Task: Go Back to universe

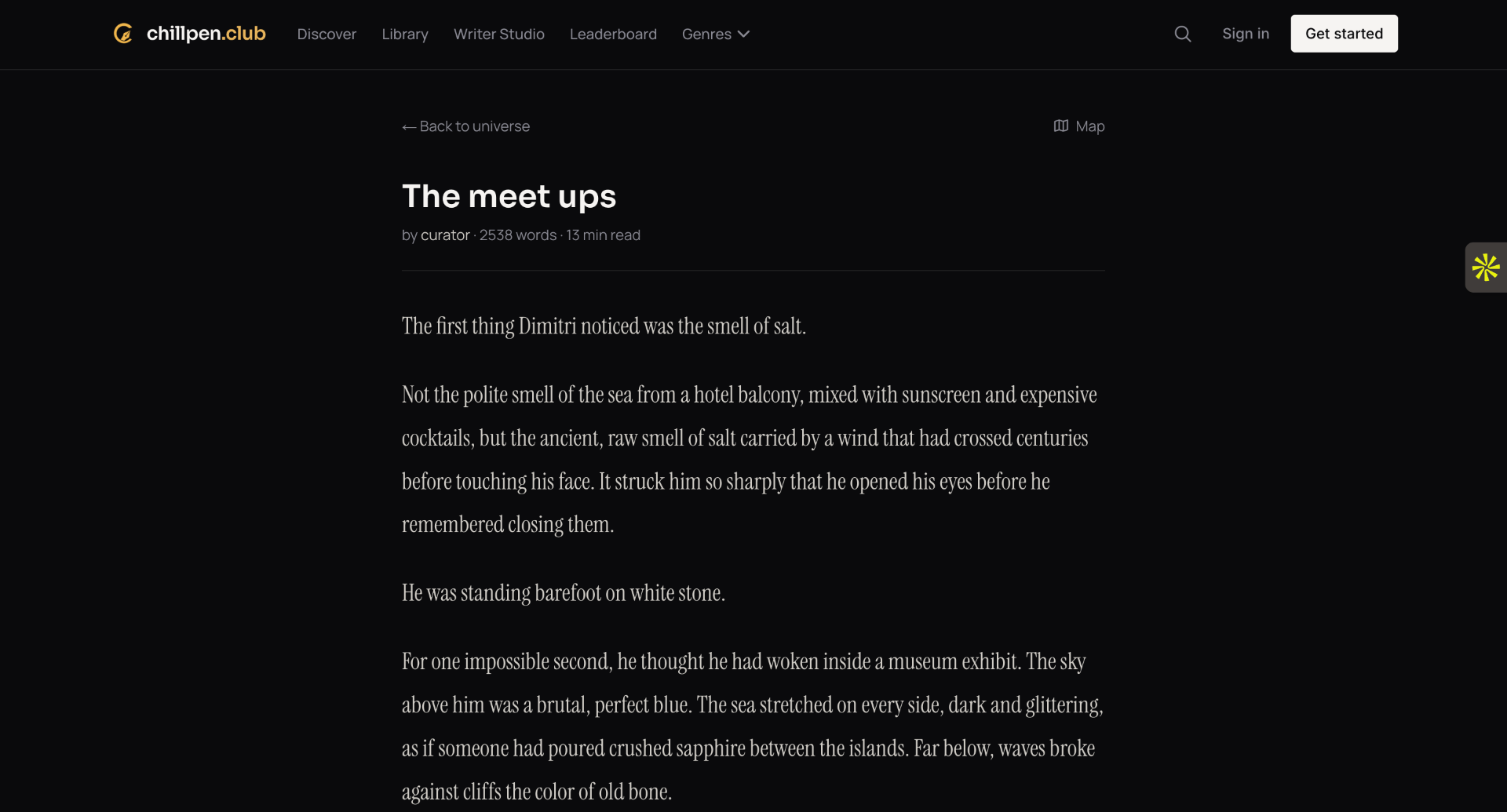Action: (465, 126)
